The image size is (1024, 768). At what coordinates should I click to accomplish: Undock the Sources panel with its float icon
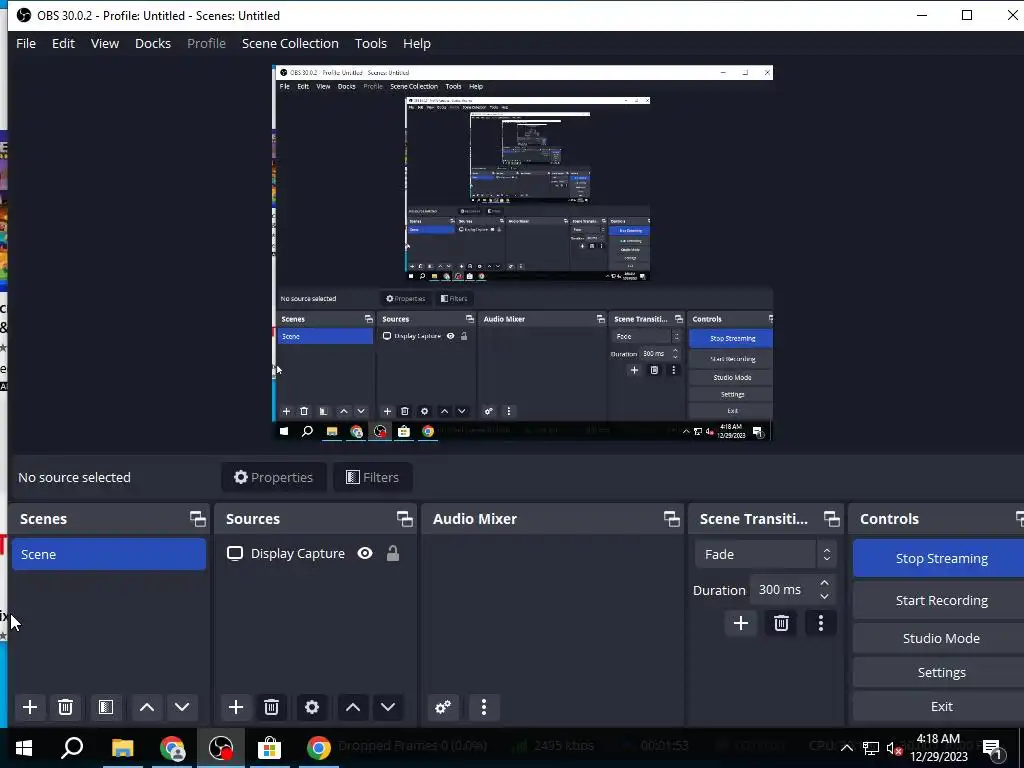coord(405,519)
